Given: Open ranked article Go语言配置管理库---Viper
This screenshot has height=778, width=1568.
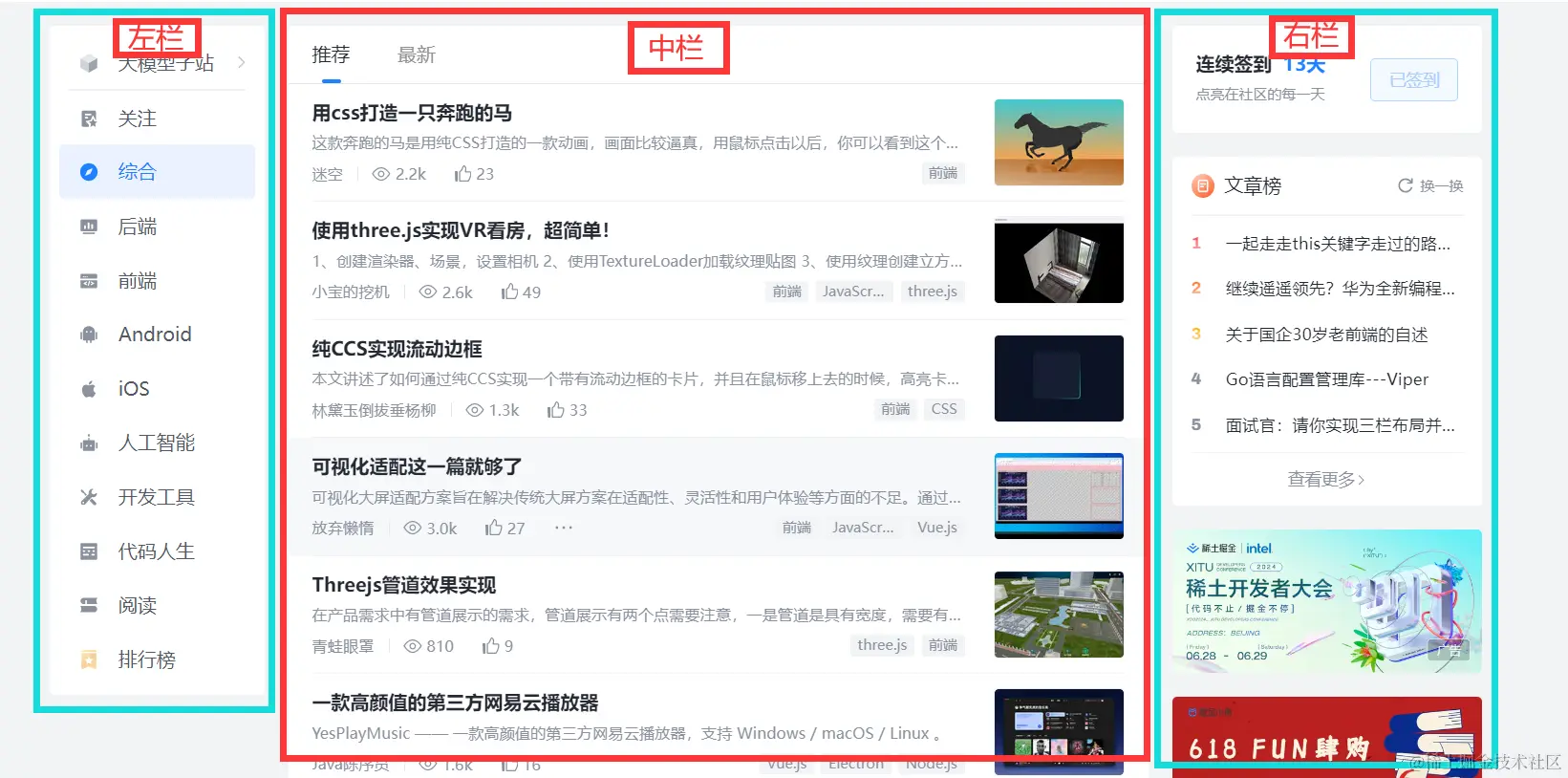Looking at the screenshot, I should [1327, 379].
